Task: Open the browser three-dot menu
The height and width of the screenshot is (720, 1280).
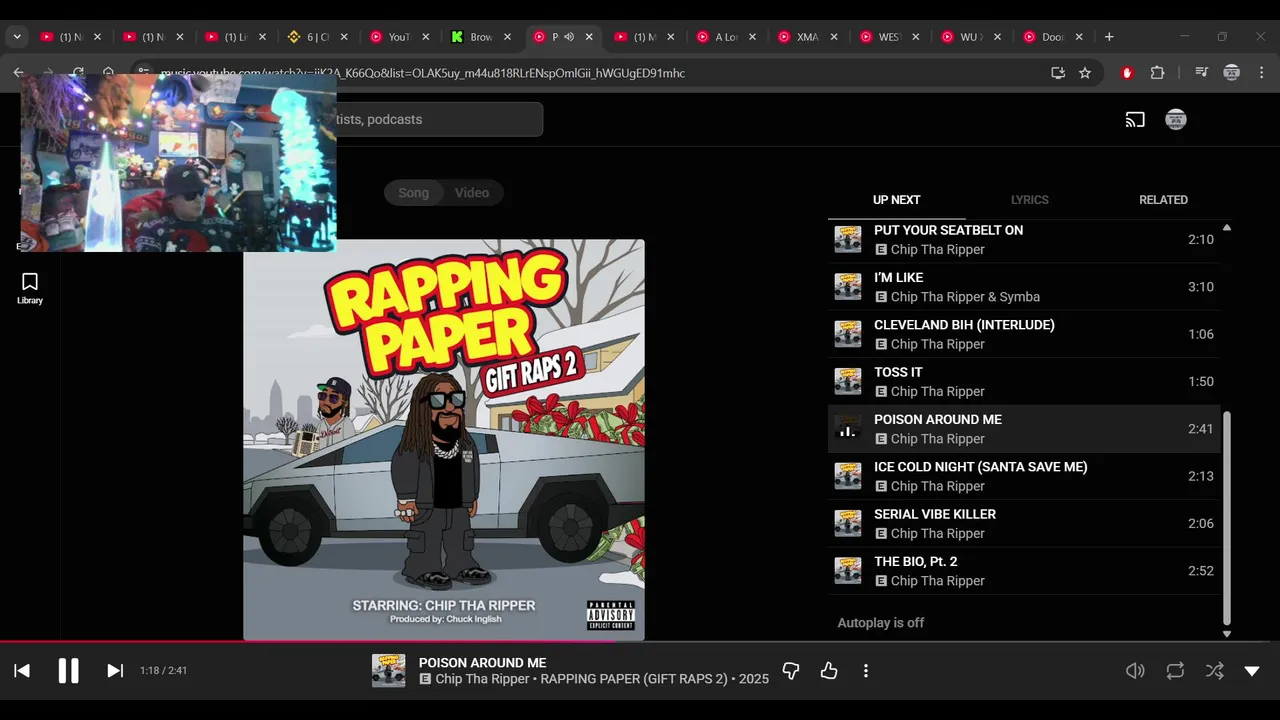Action: (x=1261, y=73)
